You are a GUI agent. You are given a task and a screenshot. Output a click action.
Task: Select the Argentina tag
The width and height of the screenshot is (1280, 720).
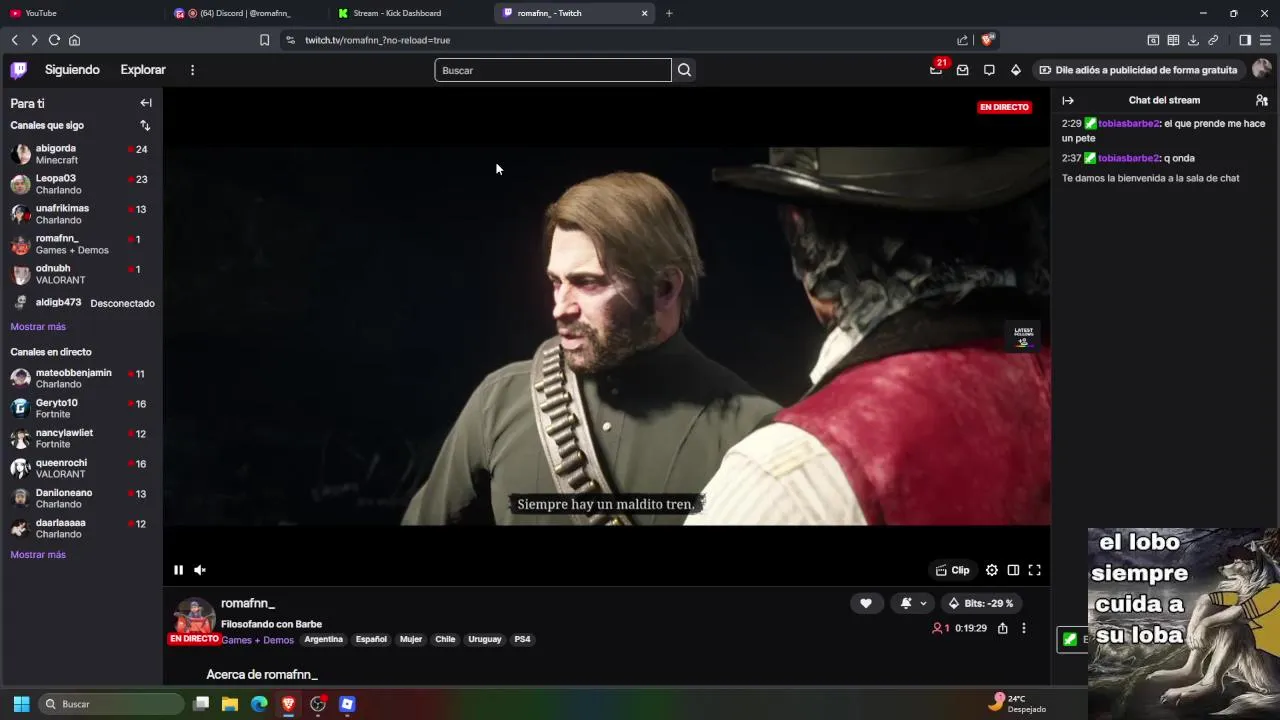(x=323, y=640)
